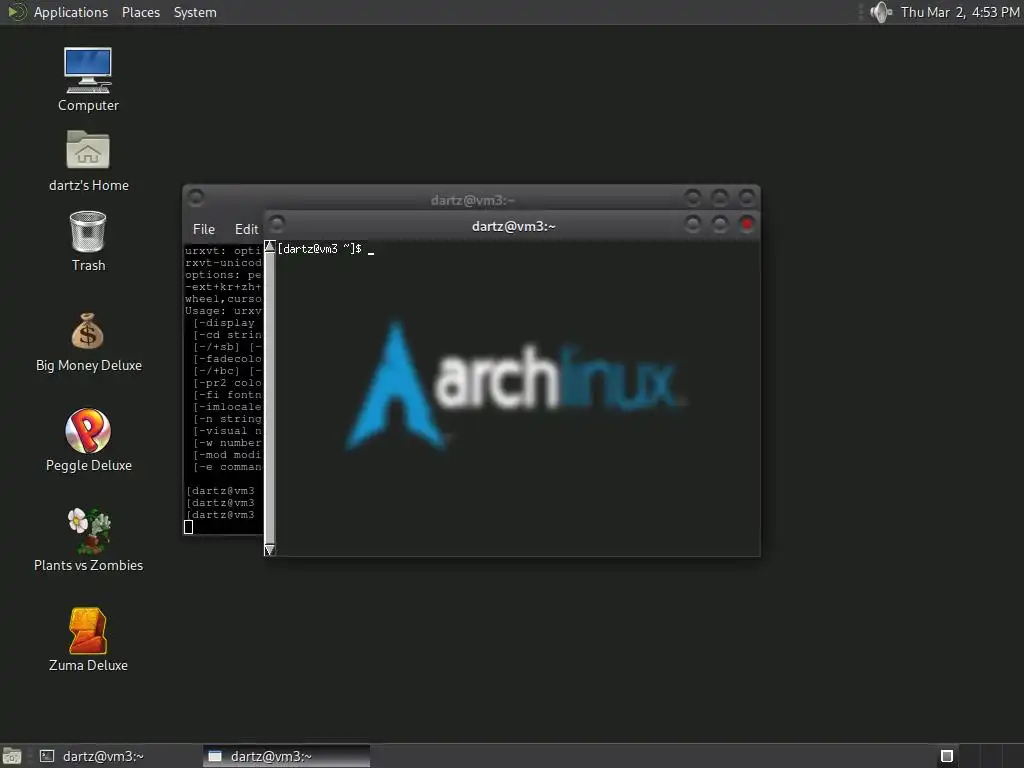The width and height of the screenshot is (1024, 768).
Task: Click 'Usage: urxv' line in background terminal
Action: [223, 311]
